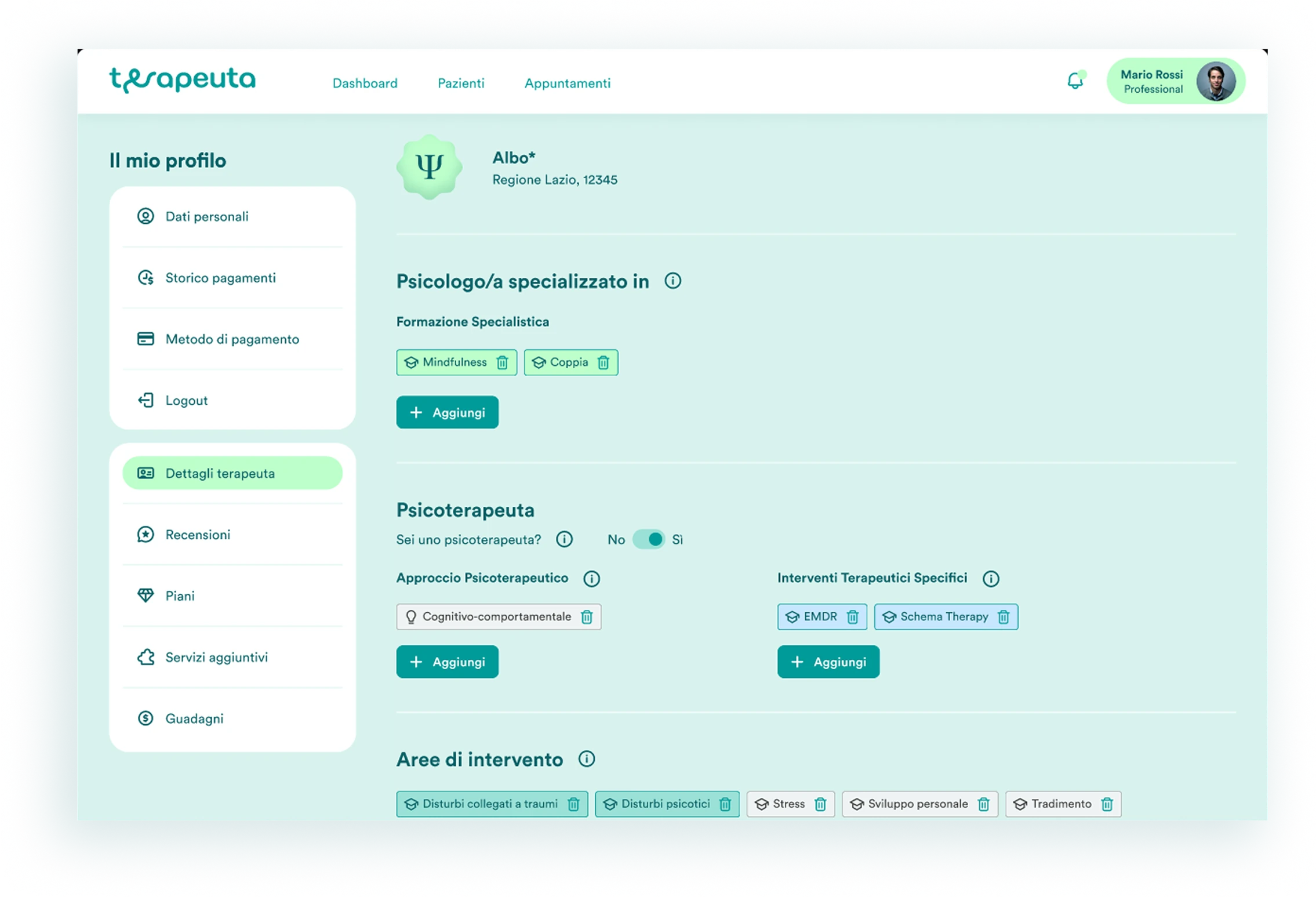Click the Albo psi badge icon
Image resolution: width=1316 pixels, height=897 pixels.
click(x=429, y=167)
